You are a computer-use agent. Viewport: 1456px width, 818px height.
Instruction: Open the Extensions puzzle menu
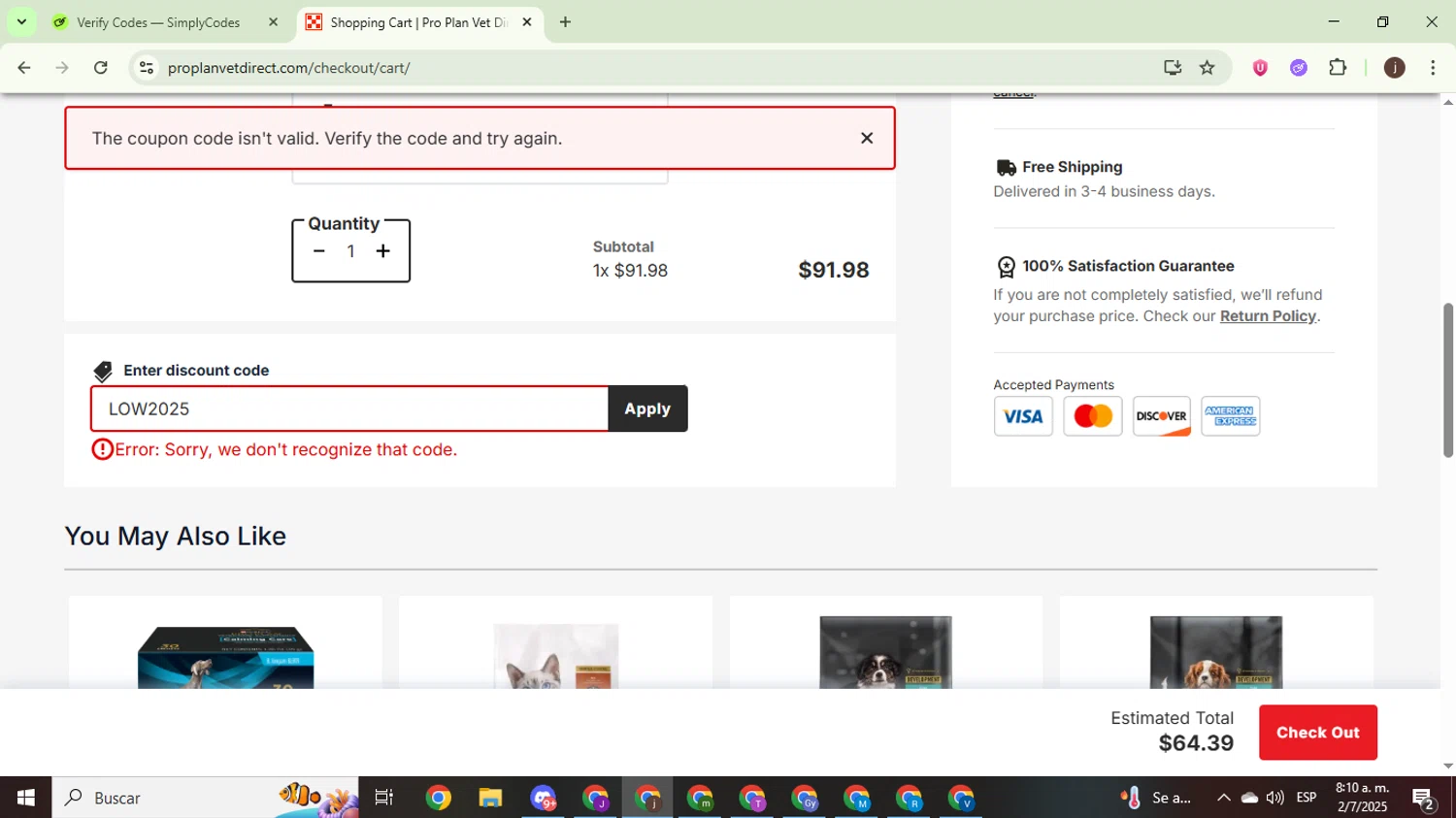pyautogui.click(x=1338, y=68)
